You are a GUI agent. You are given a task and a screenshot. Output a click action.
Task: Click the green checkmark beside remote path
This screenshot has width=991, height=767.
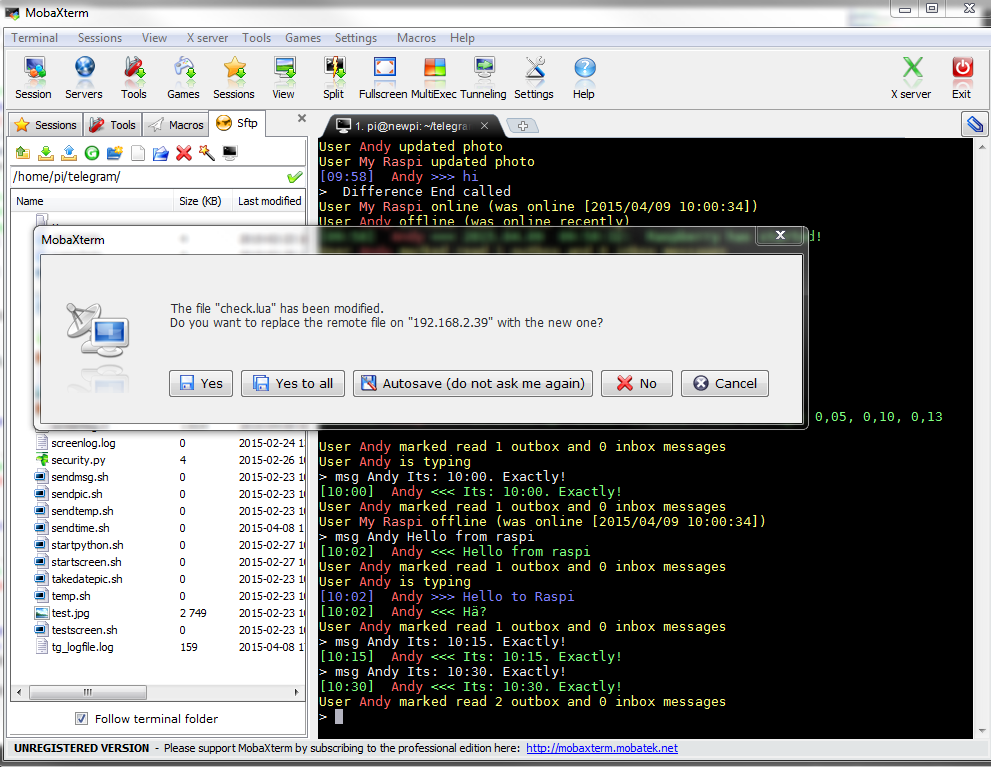click(x=295, y=177)
